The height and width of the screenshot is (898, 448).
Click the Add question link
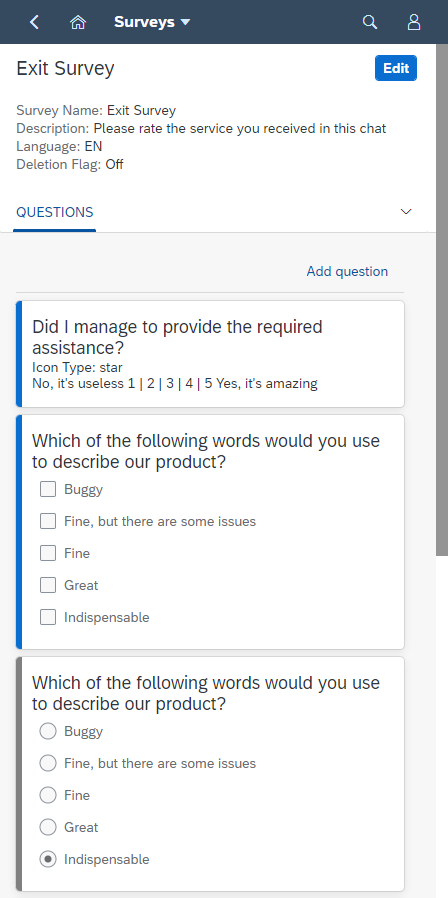coord(347,271)
